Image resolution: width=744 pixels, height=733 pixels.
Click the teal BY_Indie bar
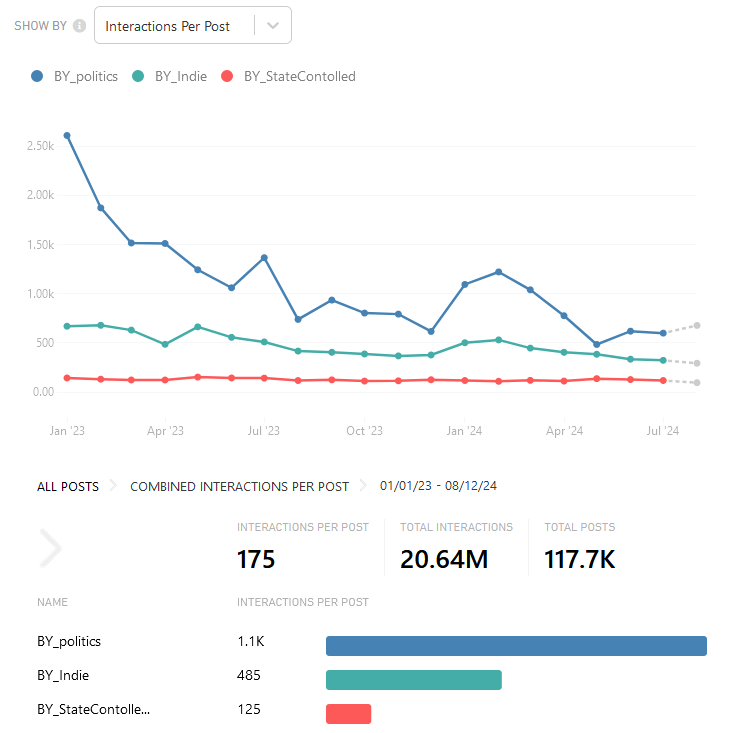(x=413, y=680)
